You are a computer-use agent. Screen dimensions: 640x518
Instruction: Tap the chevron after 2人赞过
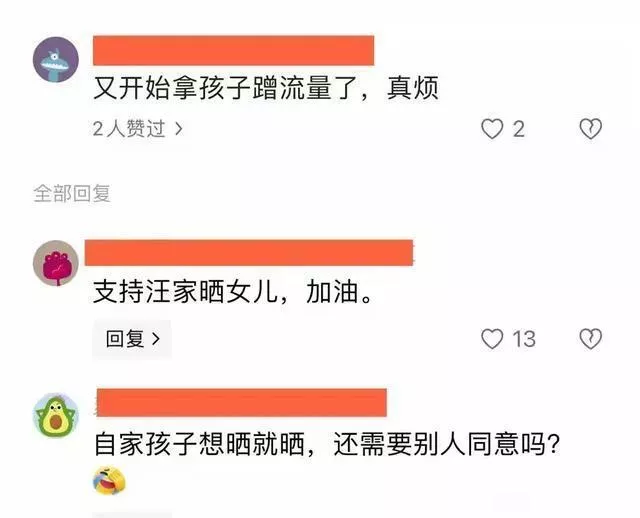[178, 129]
